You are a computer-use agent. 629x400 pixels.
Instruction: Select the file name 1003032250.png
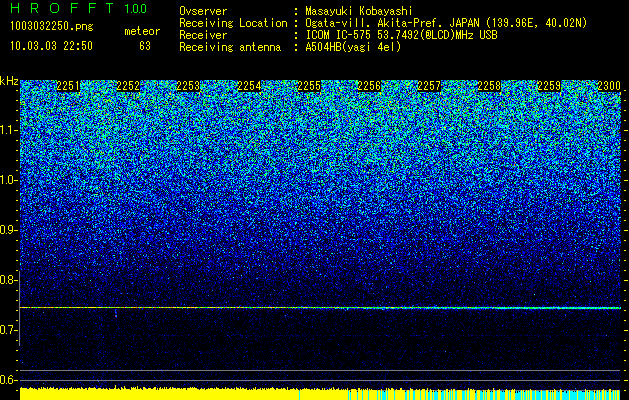tap(52, 26)
